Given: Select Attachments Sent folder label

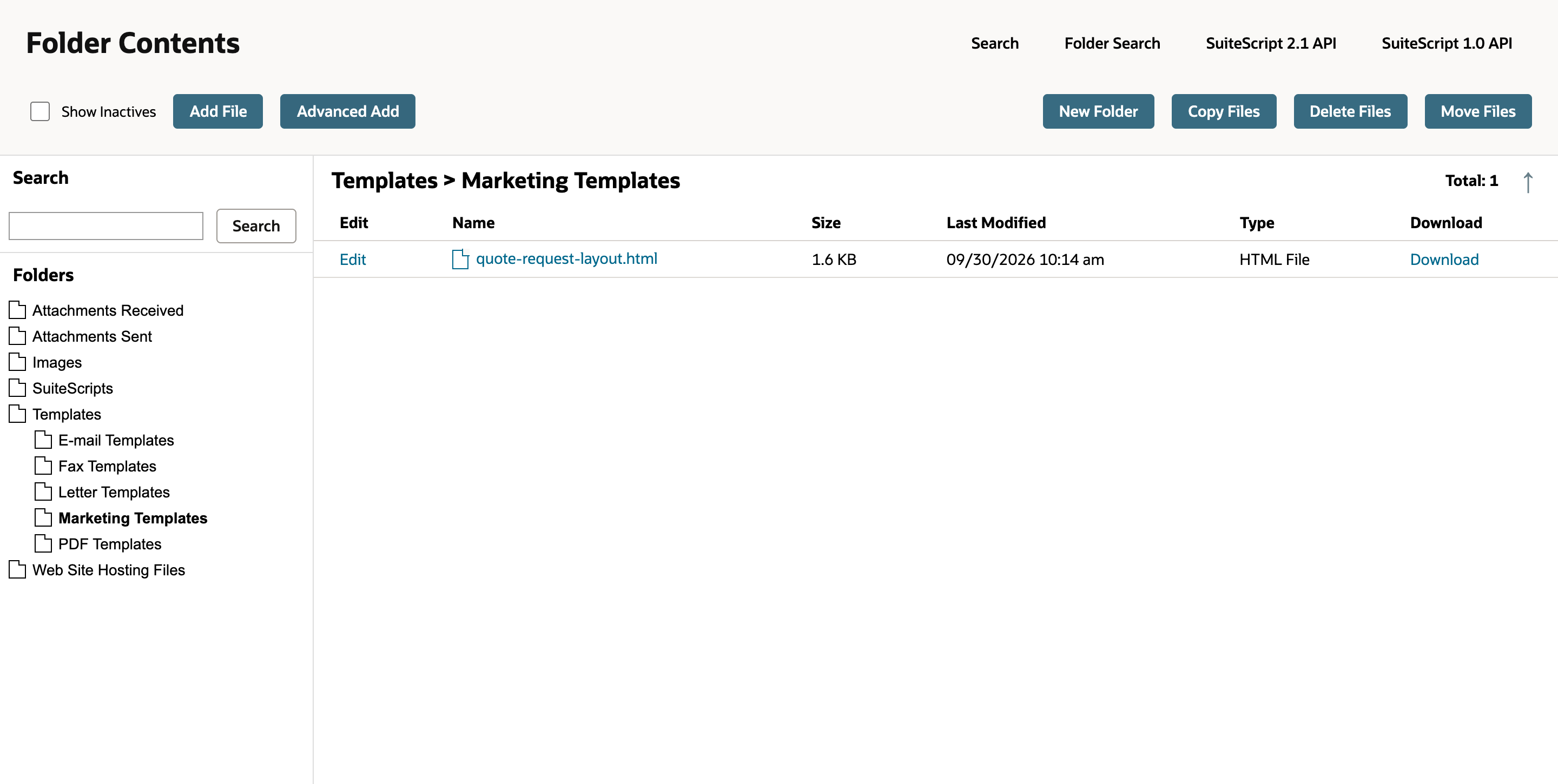Looking at the screenshot, I should tap(92, 336).
